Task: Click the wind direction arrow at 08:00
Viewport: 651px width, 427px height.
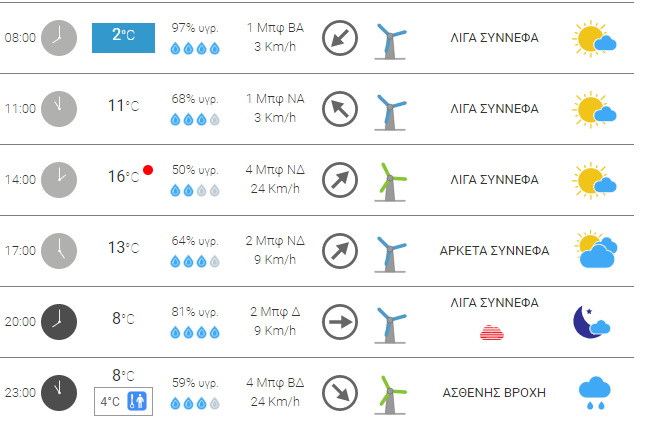Action: [340, 38]
